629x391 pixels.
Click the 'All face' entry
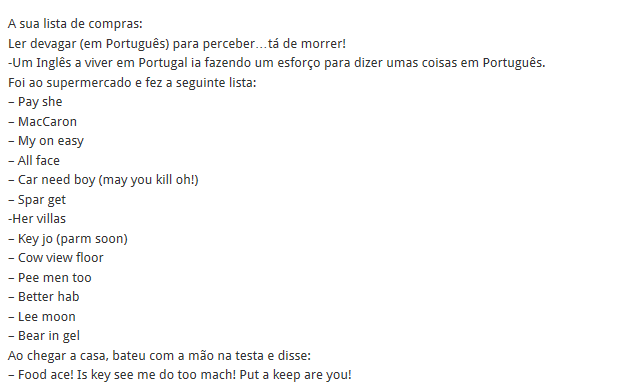pos(34,160)
